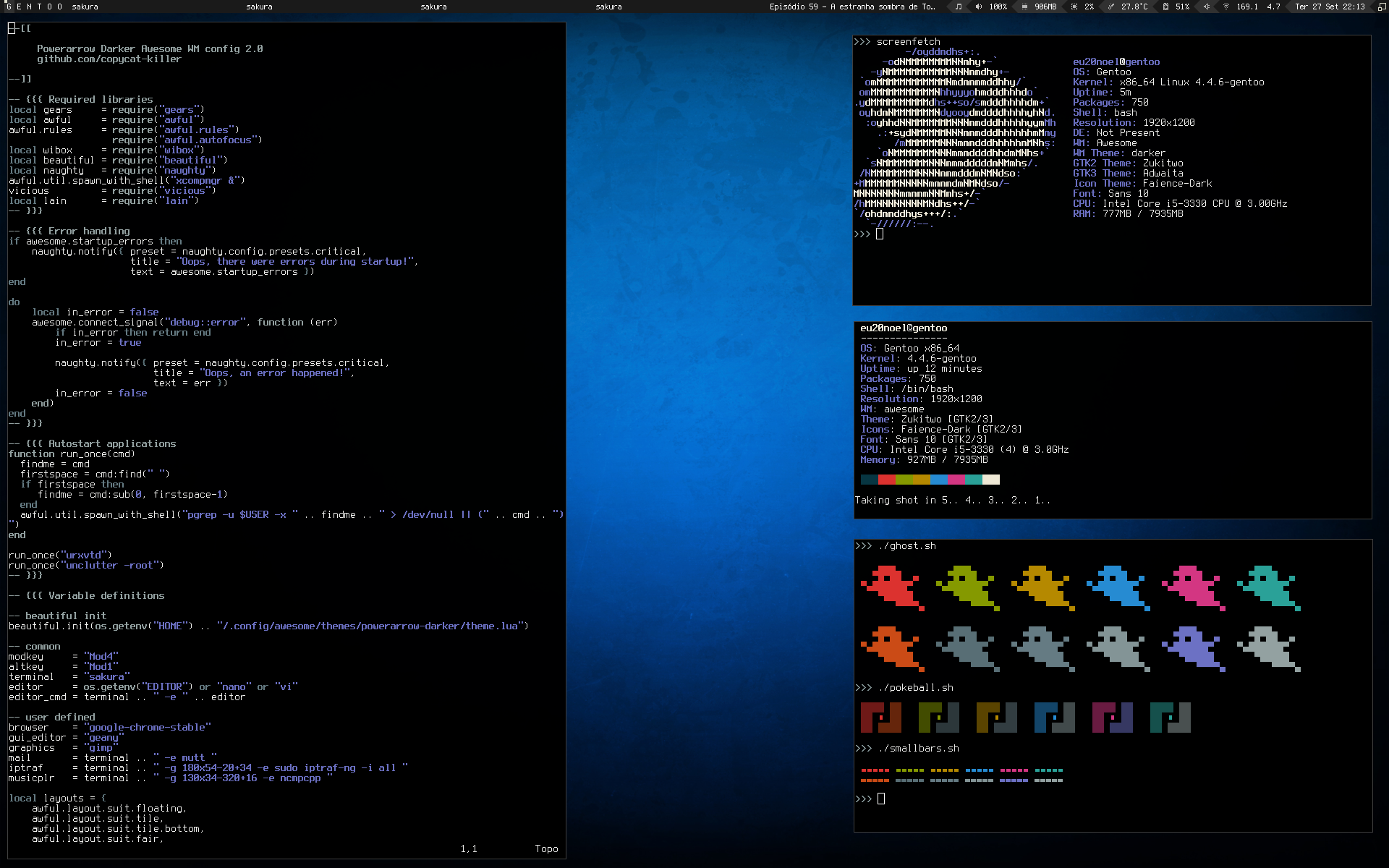Click the gold ghost in the ghost.sh output
1389x868 pixels.
(x=1042, y=587)
